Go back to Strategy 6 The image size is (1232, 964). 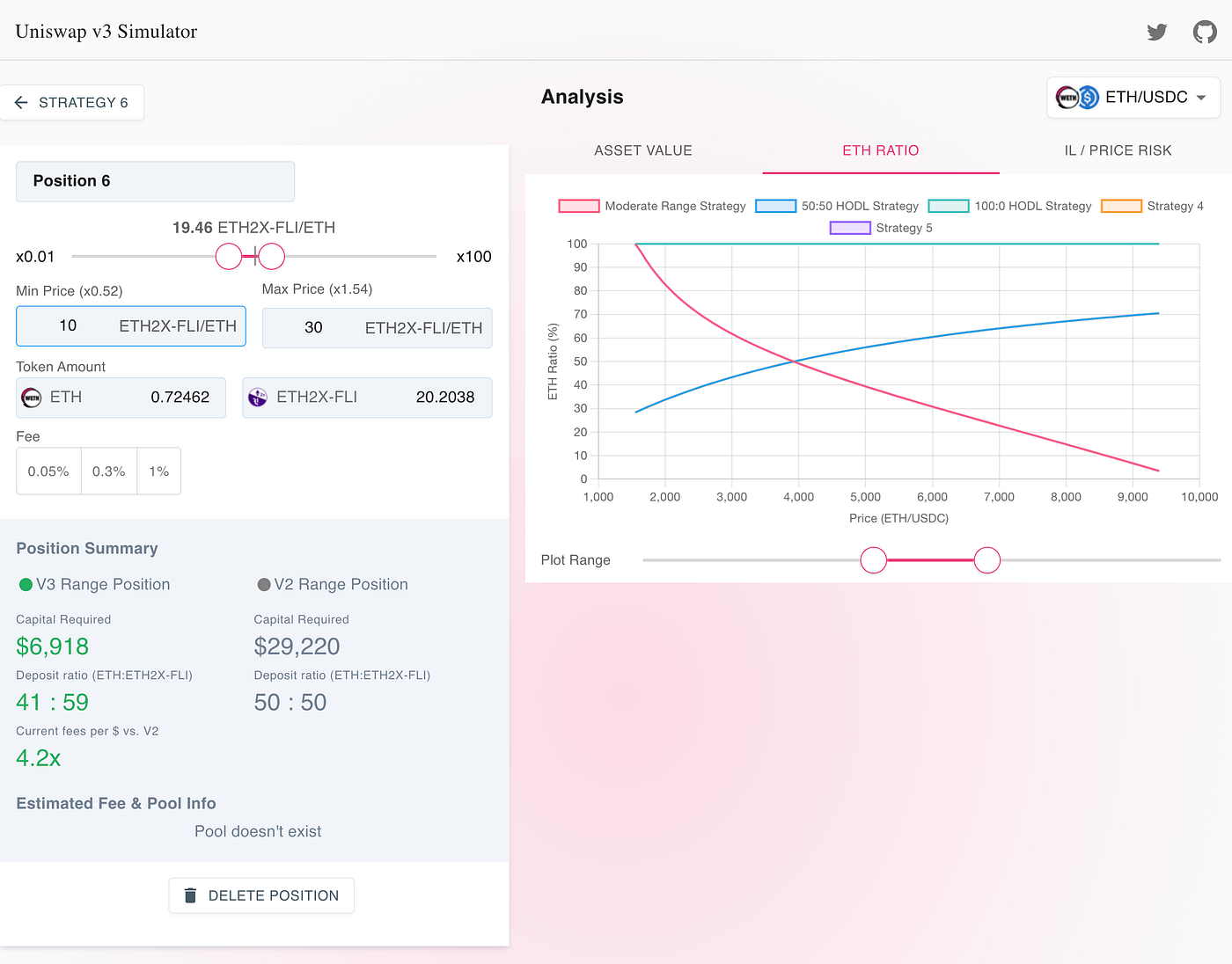point(72,103)
